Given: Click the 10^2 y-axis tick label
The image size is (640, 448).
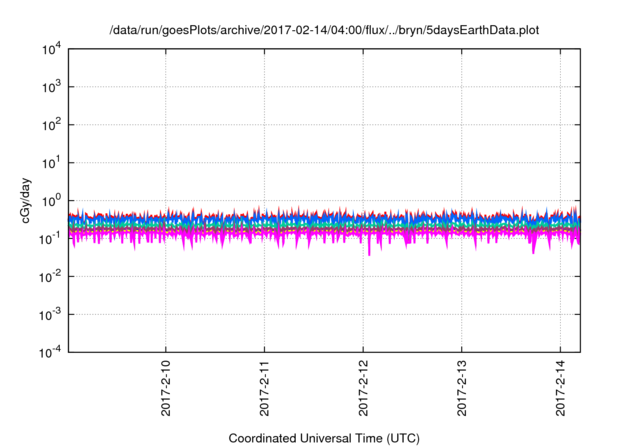Looking at the screenshot, I should point(51,125).
